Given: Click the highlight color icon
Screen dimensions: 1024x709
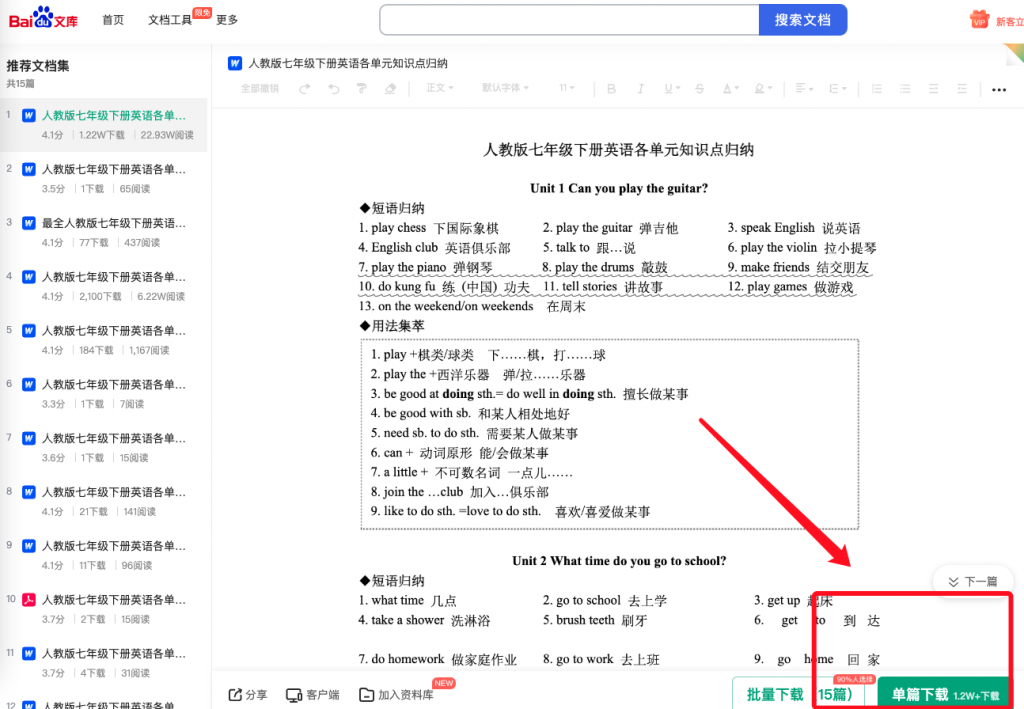Looking at the screenshot, I should click(759, 88).
